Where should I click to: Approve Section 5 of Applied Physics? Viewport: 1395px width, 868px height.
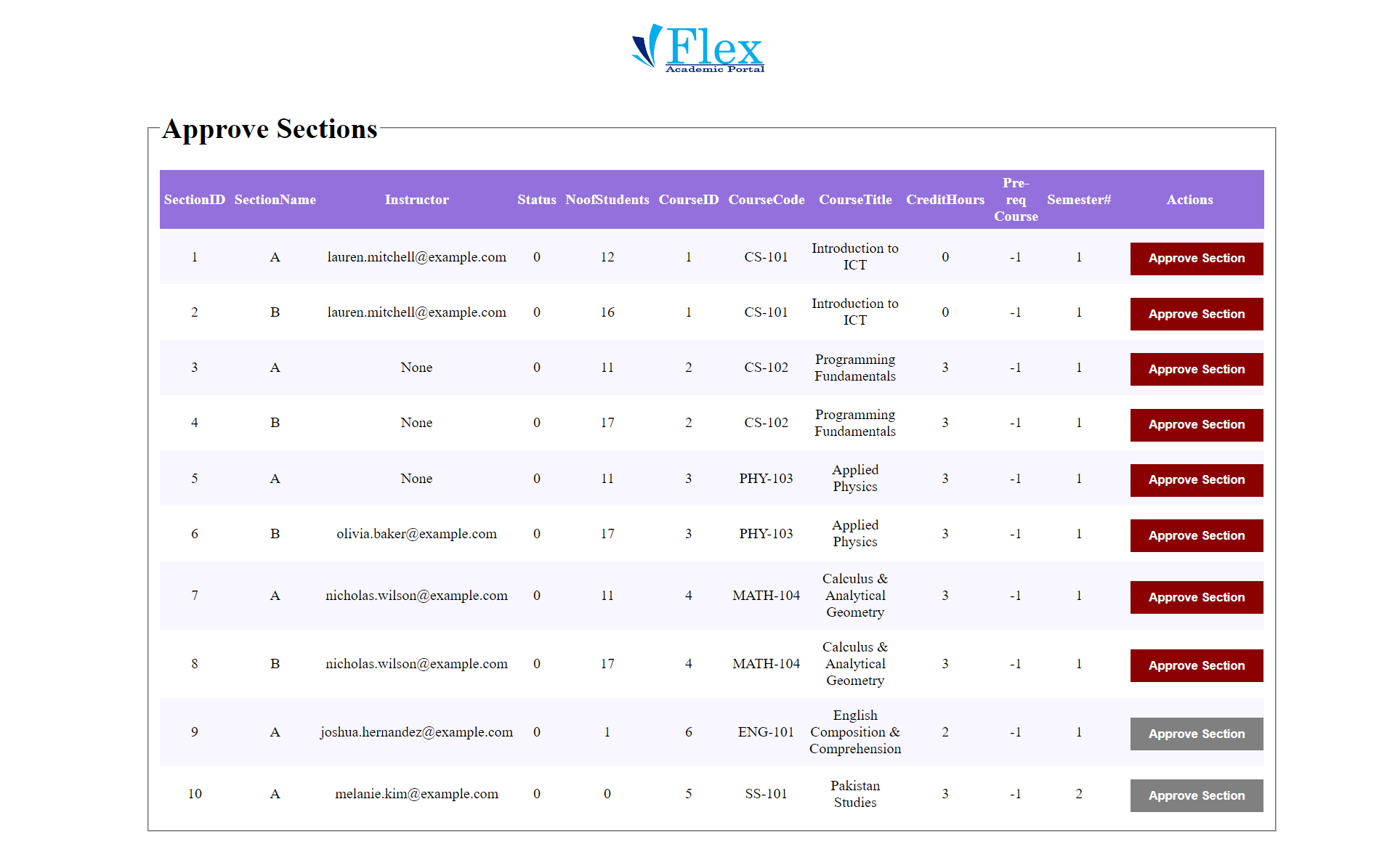pos(1196,480)
